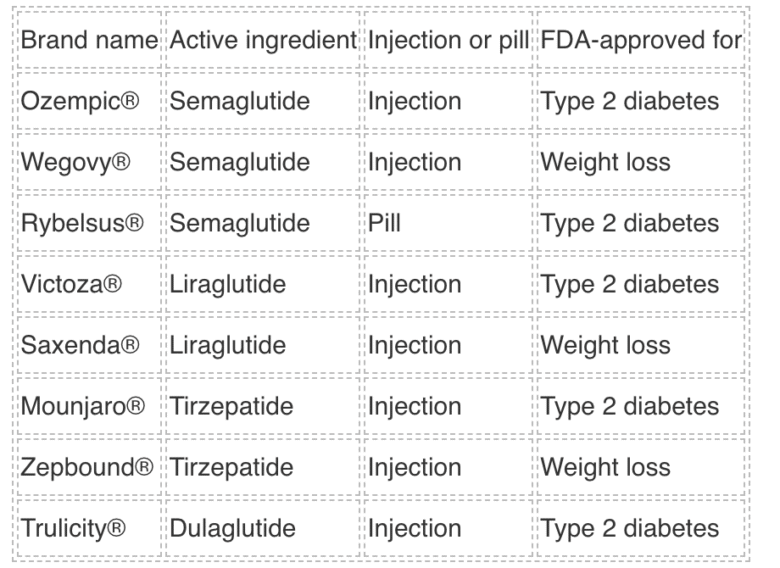The height and width of the screenshot is (568, 780).
Task: Select the Mounjaro® cell
Action: [x=83, y=406]
